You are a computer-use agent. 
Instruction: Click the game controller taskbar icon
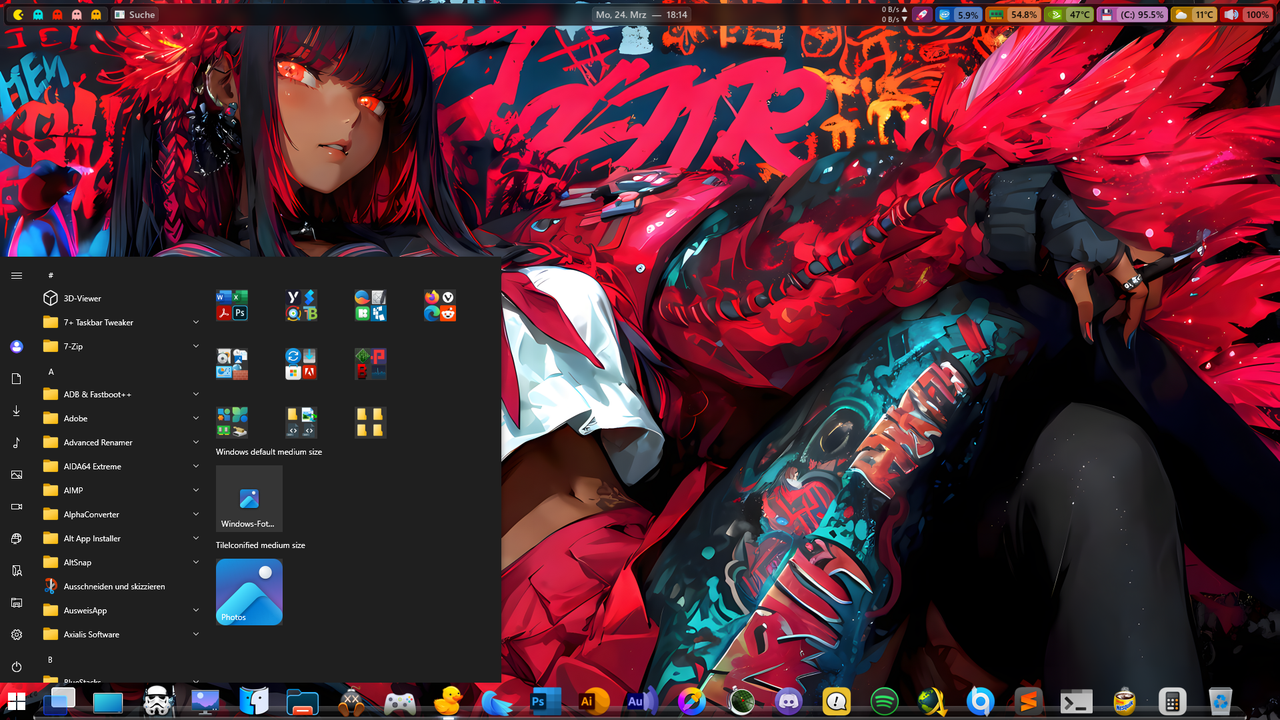pyautogui.click(x=400, y=703)
